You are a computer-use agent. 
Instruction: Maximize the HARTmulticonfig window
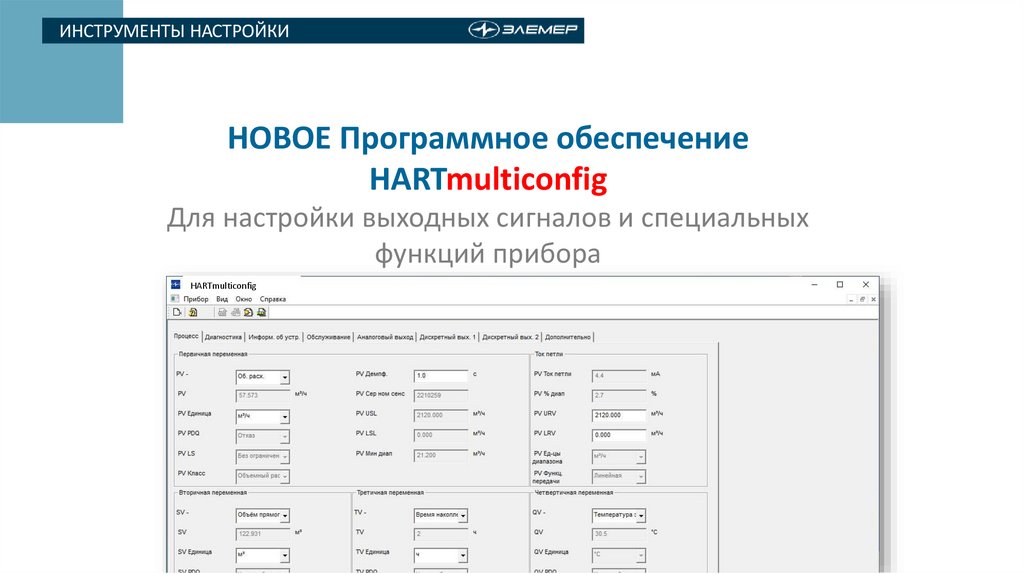point(840,284)
